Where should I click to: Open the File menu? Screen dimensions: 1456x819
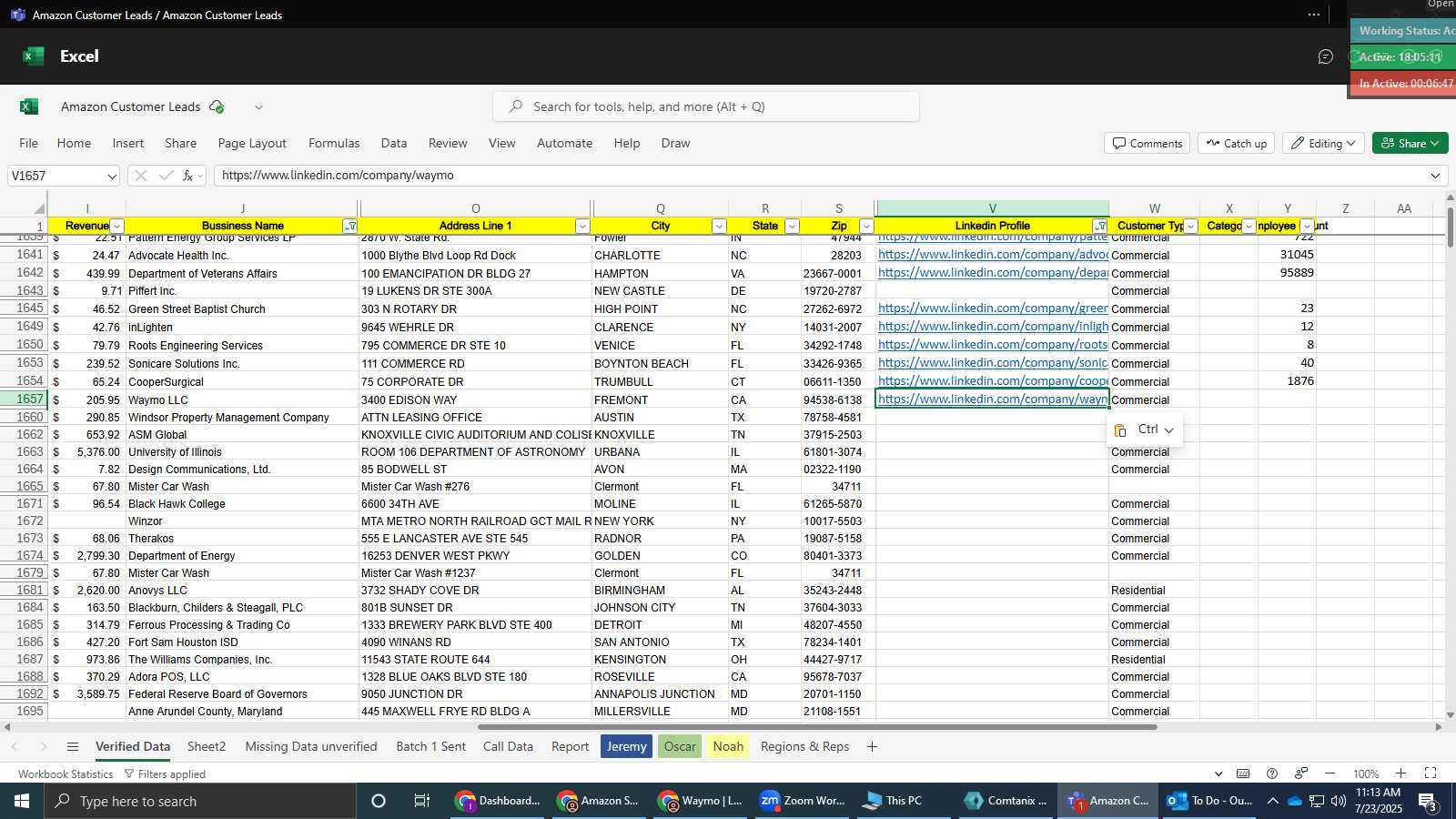[29, 143]
